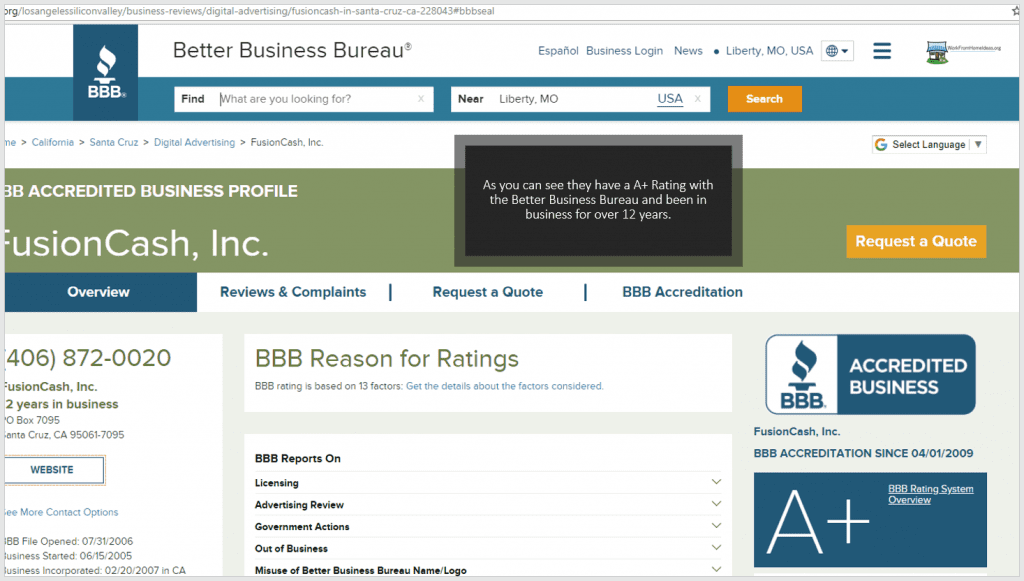Open the Select Language dropdown
The width and height of the screenshot is (1024, 581).
929,144
